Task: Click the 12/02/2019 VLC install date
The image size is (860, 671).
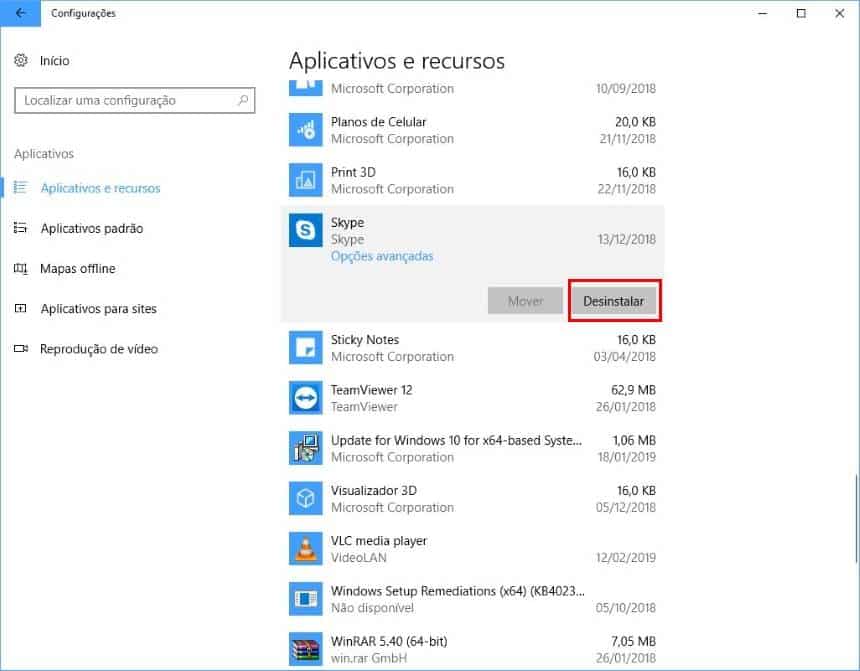Action: 626,557
